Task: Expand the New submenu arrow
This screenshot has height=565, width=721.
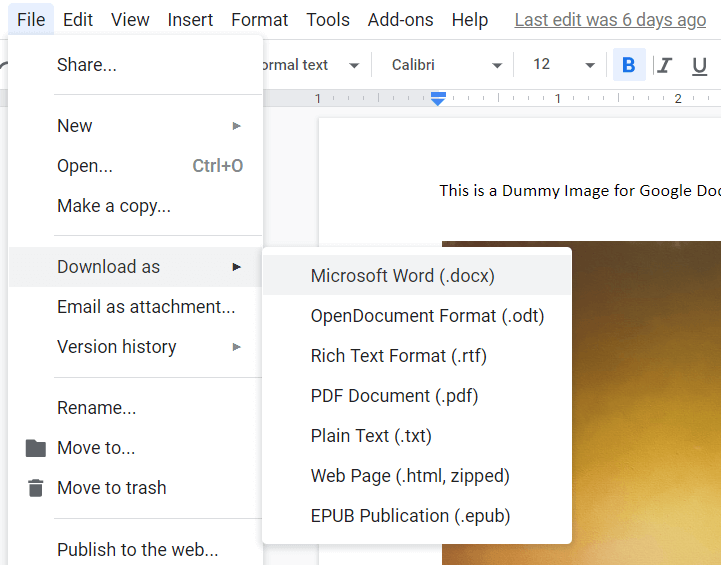Action: 237,126
